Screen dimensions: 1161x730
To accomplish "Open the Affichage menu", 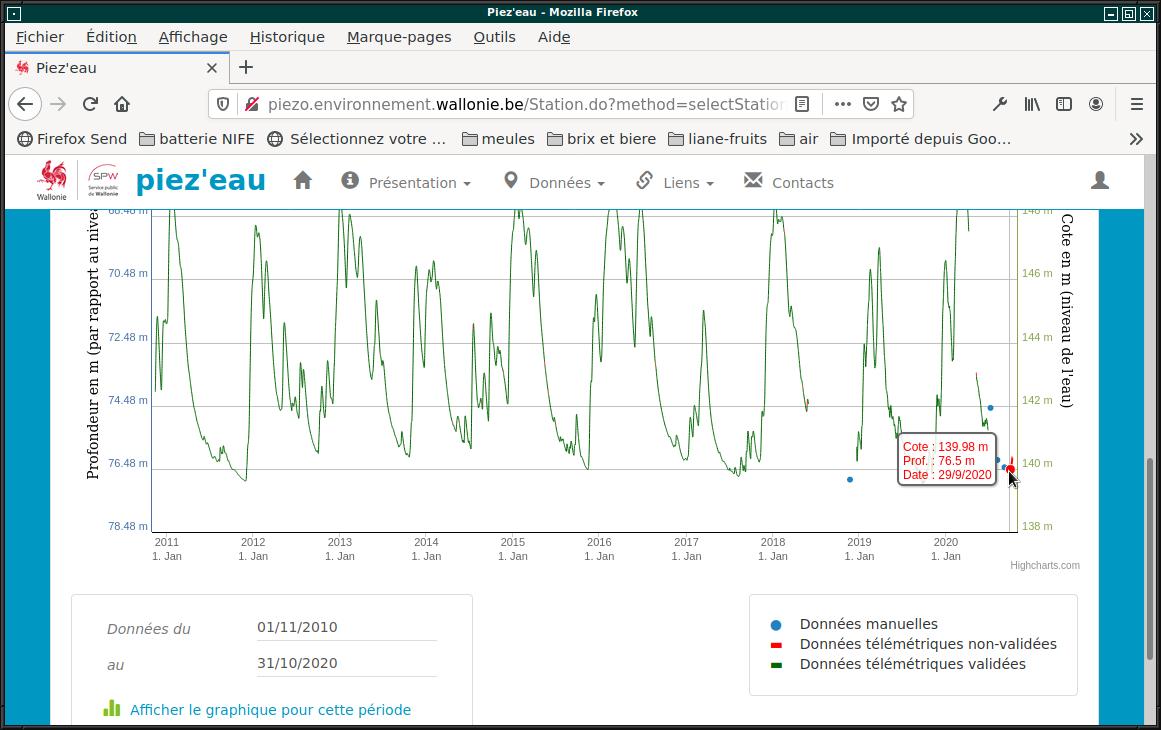I will click(x=193, y=37).
